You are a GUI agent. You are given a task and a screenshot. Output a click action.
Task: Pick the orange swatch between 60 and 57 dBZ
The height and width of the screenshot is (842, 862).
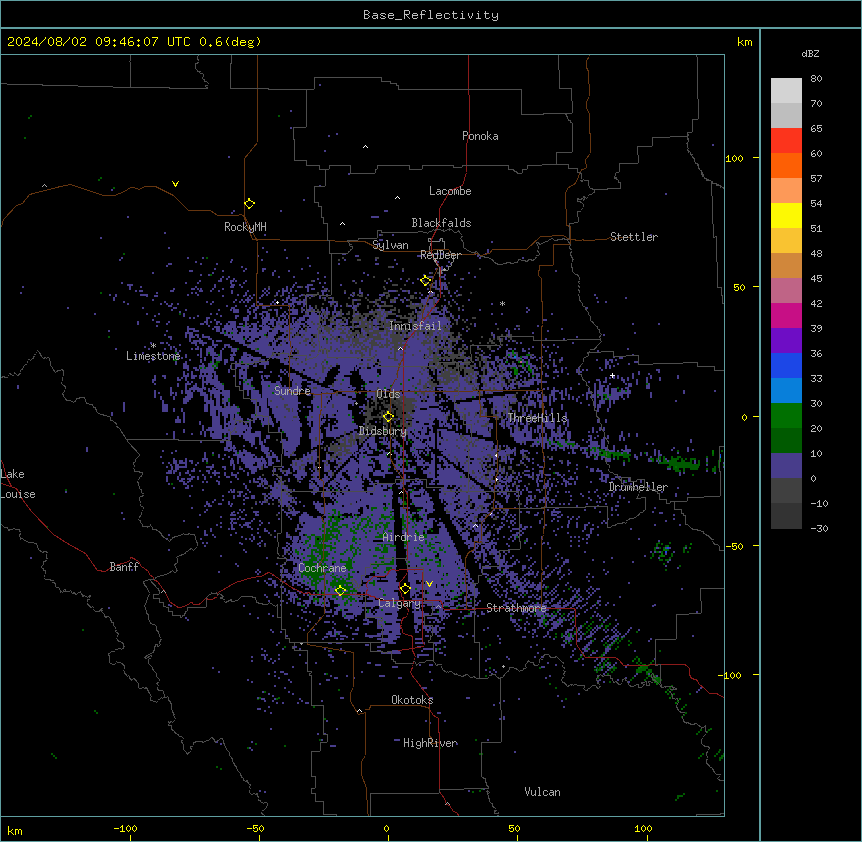pyautogui.click(x=786, y=165)
